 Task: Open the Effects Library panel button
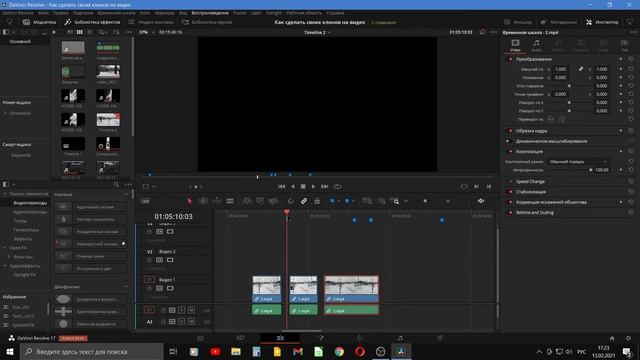coord(92,22)
